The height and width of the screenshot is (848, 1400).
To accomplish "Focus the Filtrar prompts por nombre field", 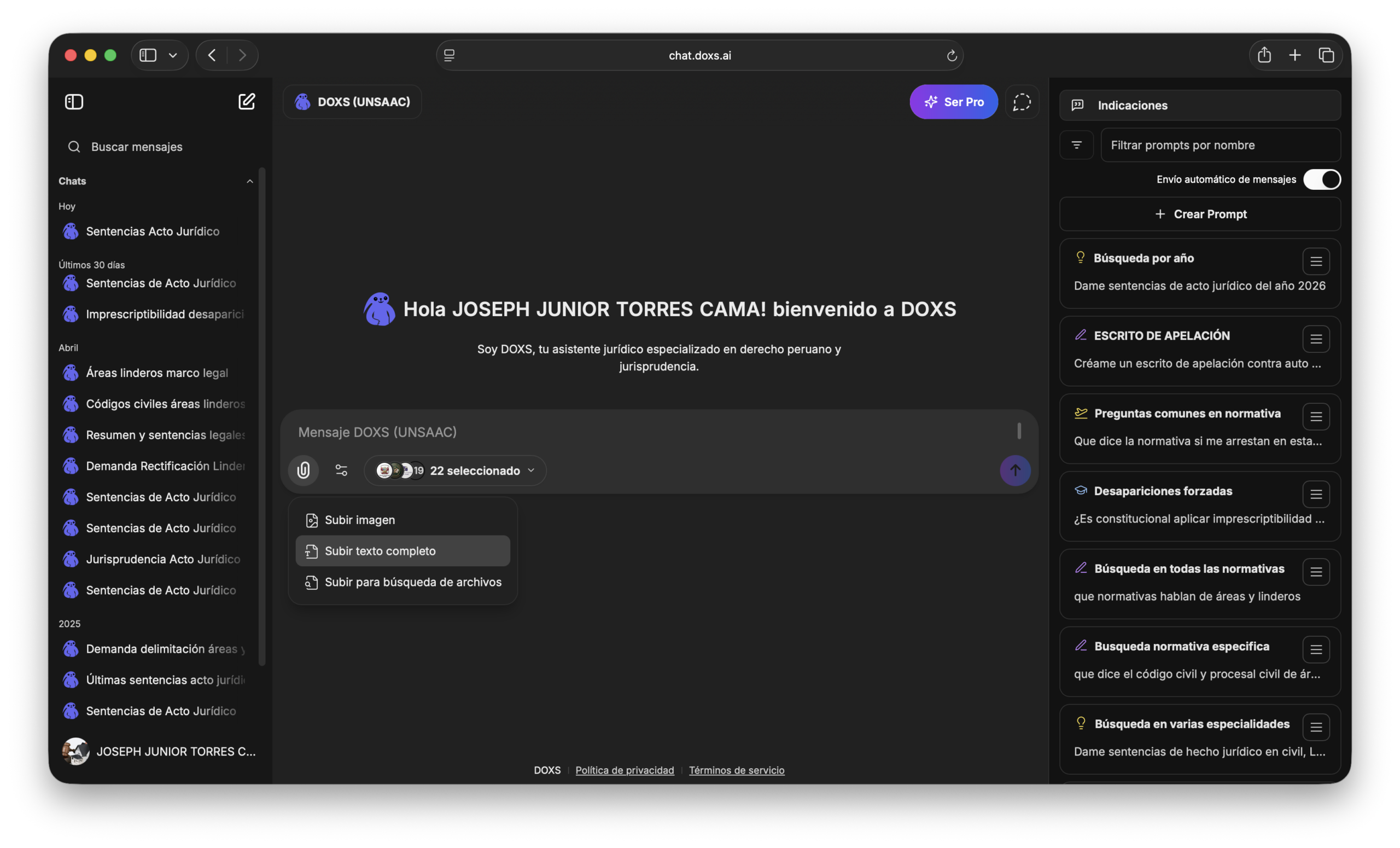I will 1221,145.
